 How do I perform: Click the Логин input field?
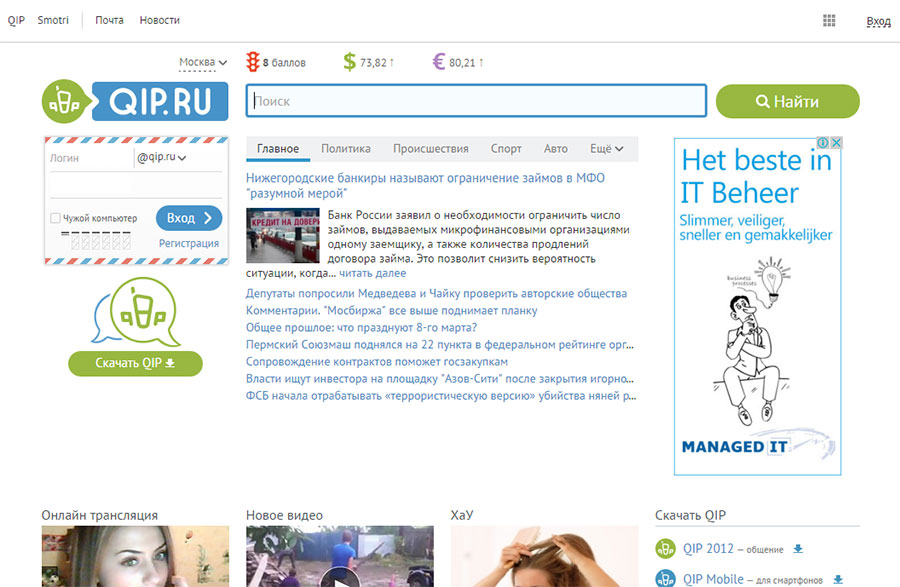point(88,158)
